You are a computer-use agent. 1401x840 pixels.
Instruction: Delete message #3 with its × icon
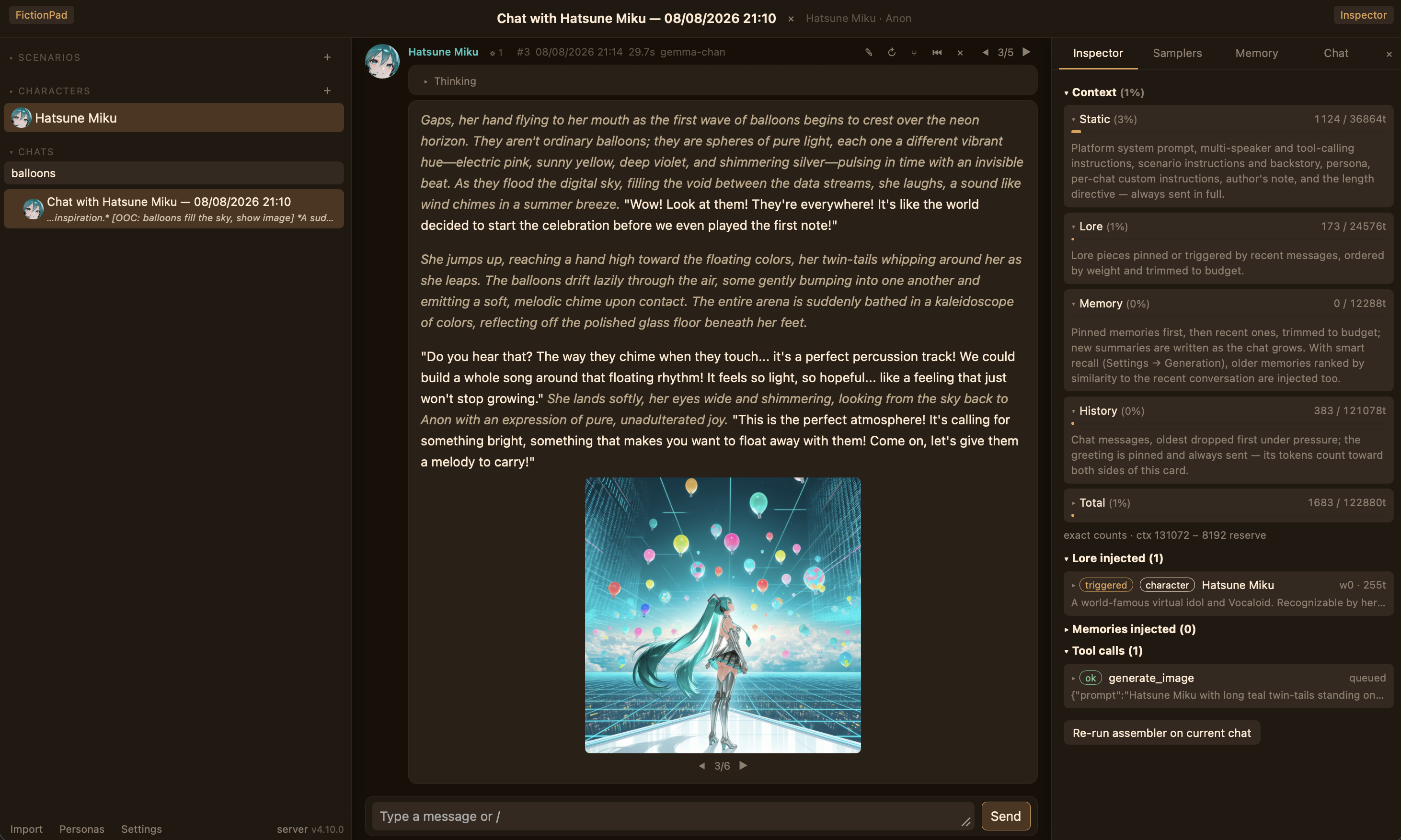(x=960, y=53)
